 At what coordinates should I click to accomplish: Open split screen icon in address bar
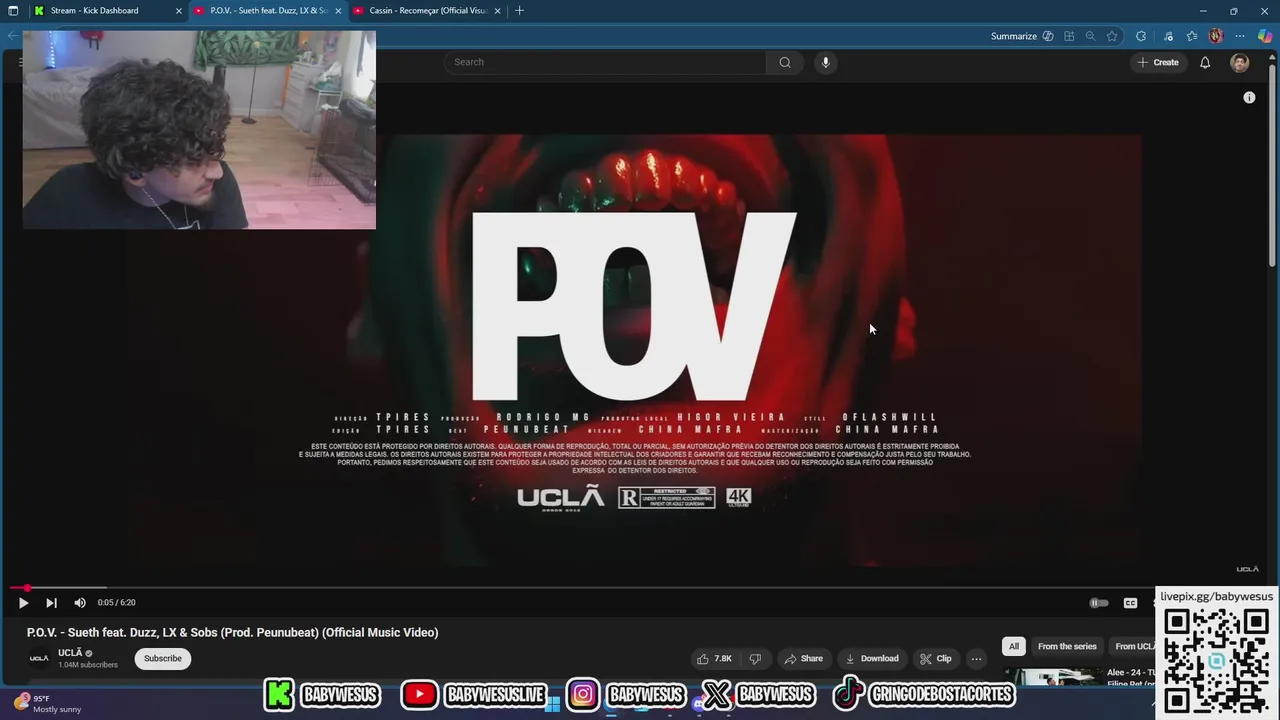point(1069,36)
